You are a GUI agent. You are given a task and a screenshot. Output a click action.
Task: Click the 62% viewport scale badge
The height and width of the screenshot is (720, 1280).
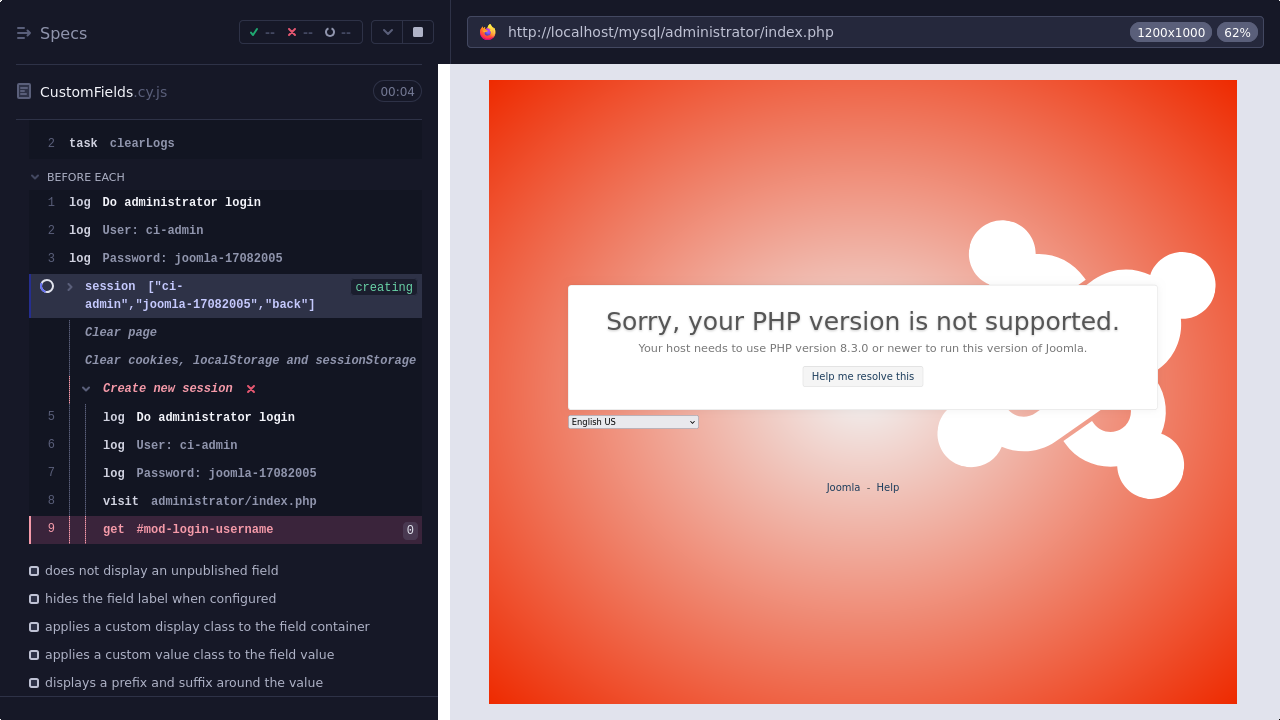tap(1237, 32)
